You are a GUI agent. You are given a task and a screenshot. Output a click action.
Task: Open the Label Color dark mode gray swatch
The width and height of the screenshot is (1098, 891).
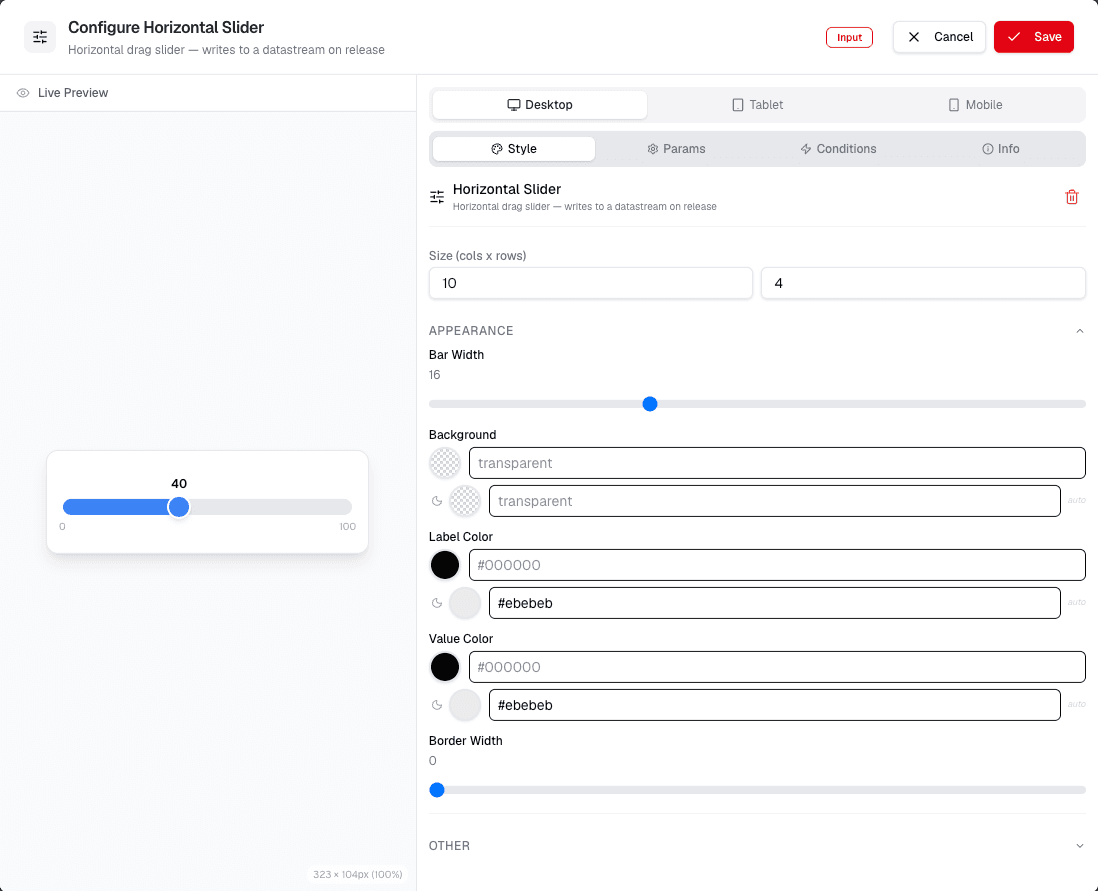(x=464, y=603)
